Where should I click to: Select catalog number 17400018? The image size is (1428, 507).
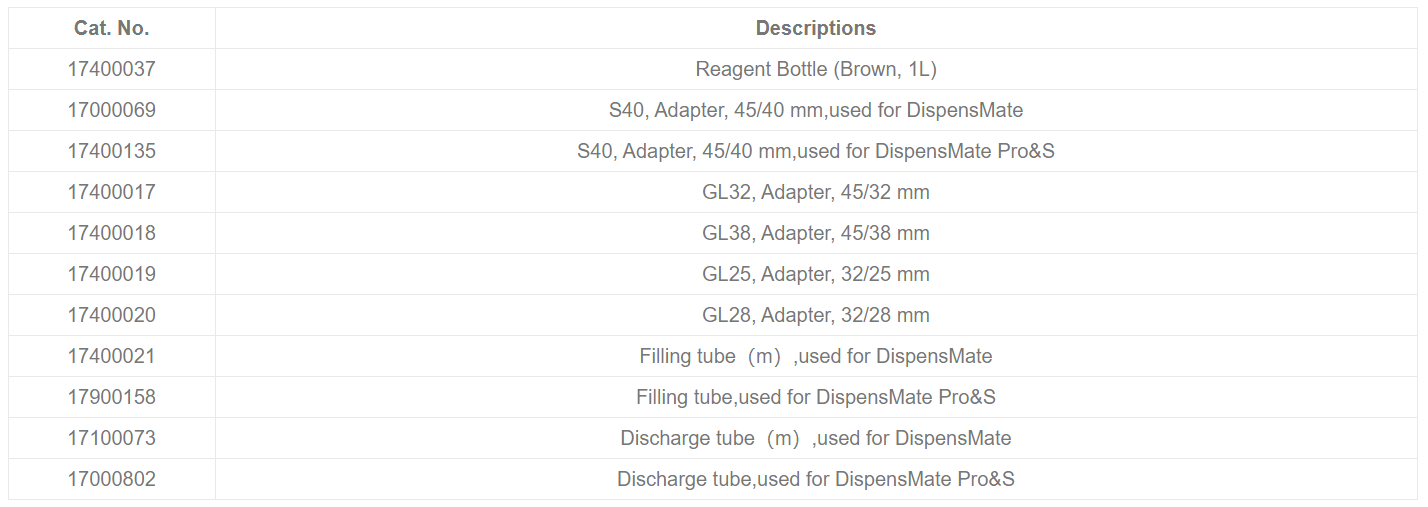(112, 233)
